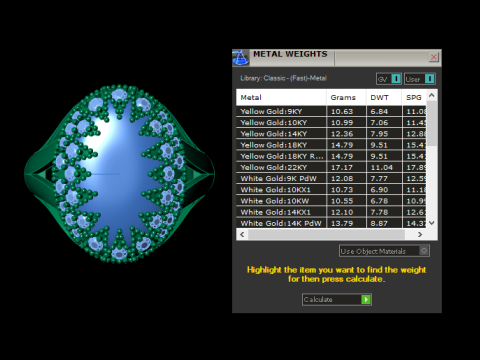Click the Calculate button
The width and height of the screenshot is (480, 360).
[337, 299]
